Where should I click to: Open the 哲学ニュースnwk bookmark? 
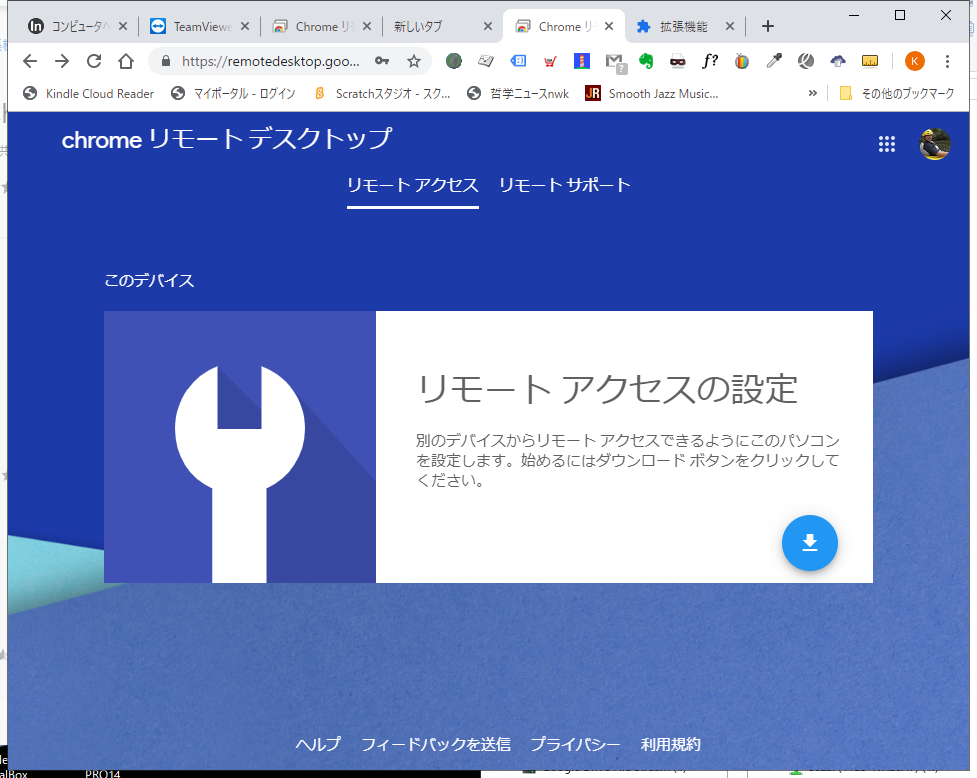518,93
